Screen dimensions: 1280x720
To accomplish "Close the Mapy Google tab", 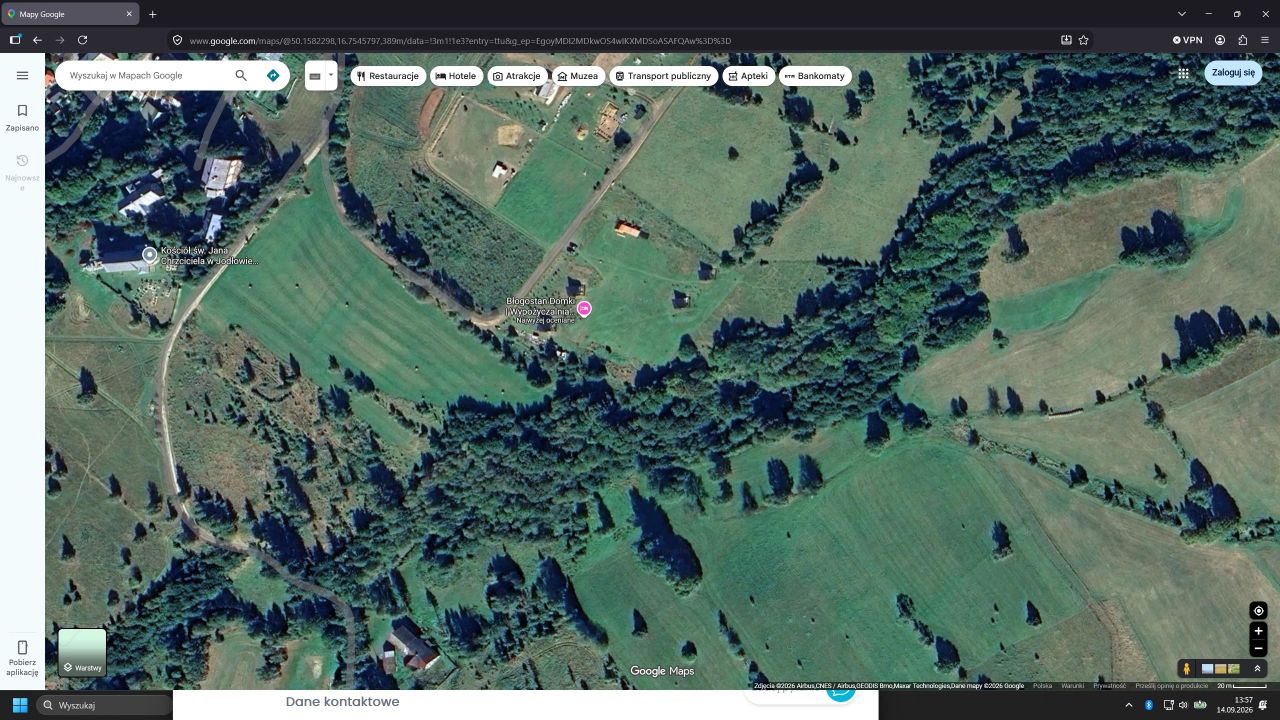I will coord(129,14).
